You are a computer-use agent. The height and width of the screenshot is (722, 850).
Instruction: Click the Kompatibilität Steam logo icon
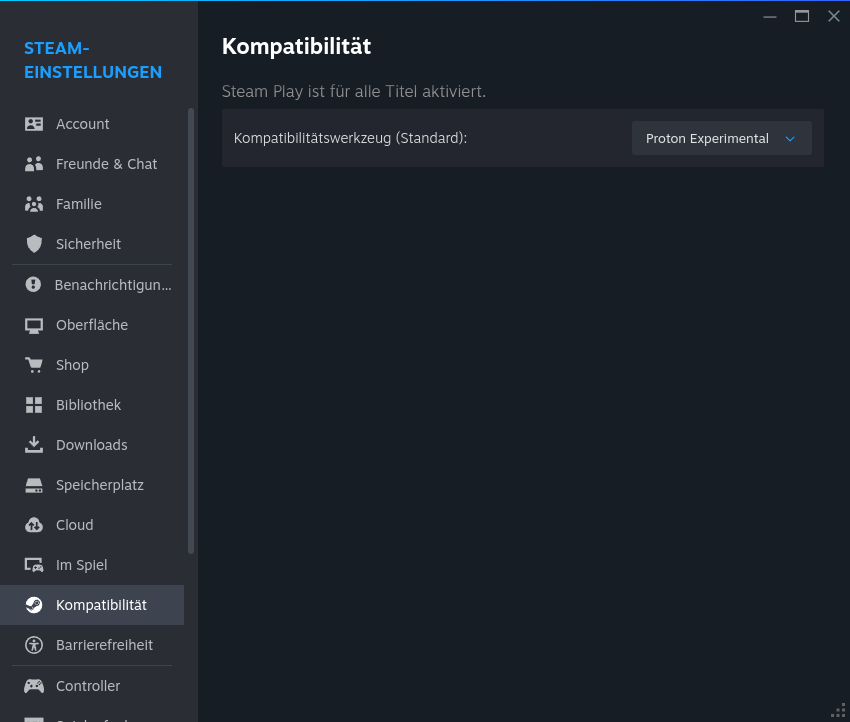(34, 605)
